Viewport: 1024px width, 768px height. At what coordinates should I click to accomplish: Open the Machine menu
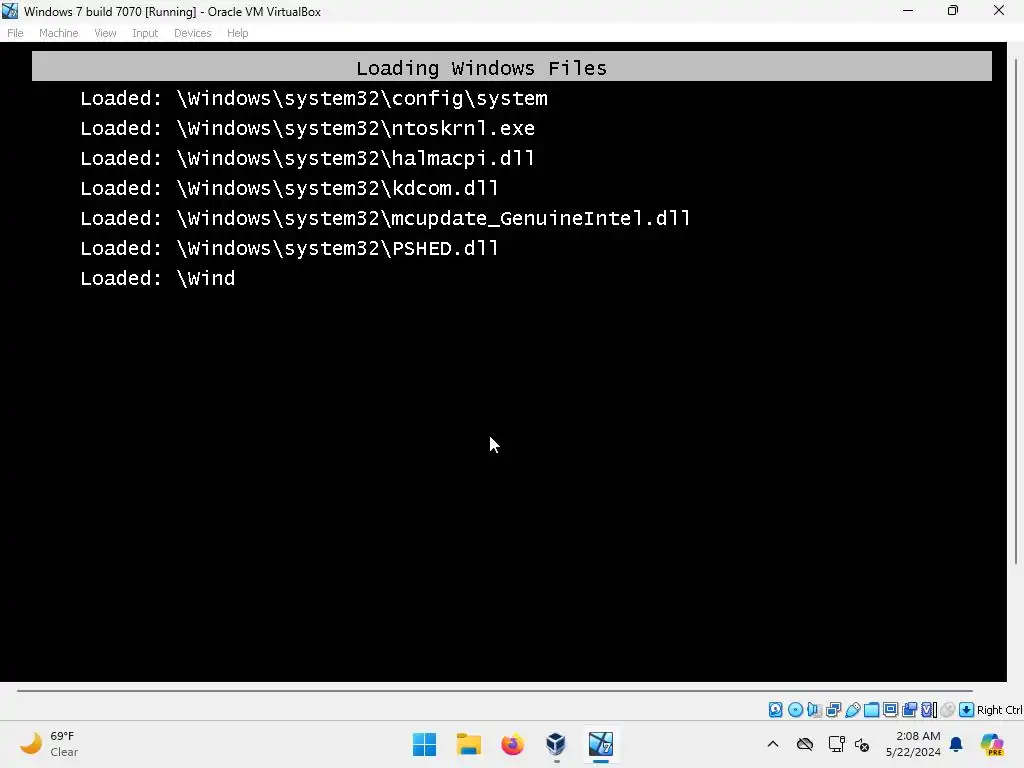(x=58, y=33)
